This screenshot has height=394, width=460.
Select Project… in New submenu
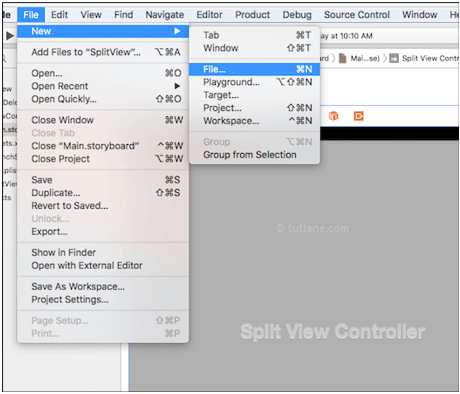point(255,108)
